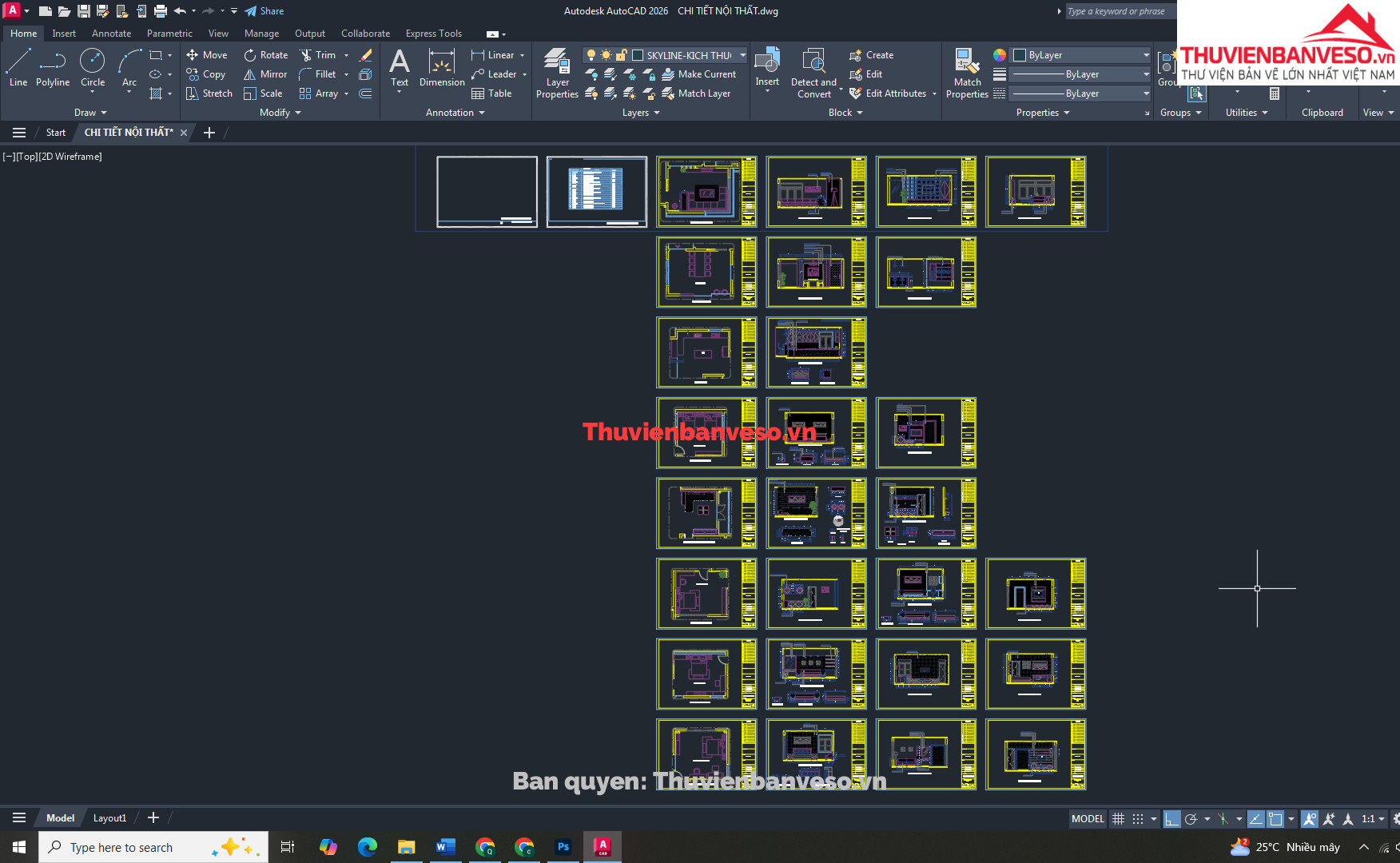Screen dimensions: 1400x863
Task: Select the multiline Text tool
Action: tap(400, 67)
